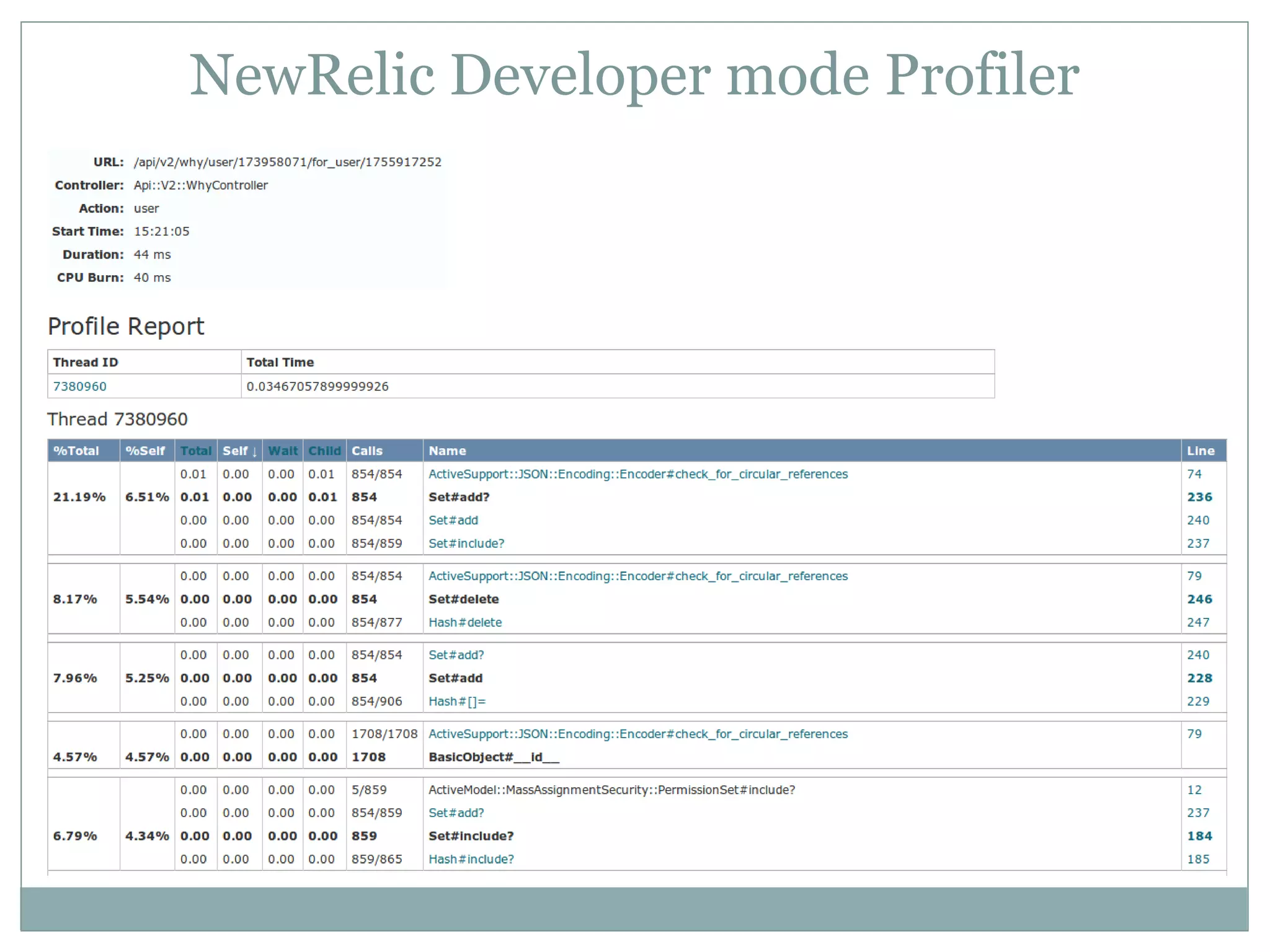Select bold calls count 859
The width and height of the screenshot is (1270, 952).
pos(364,836)
